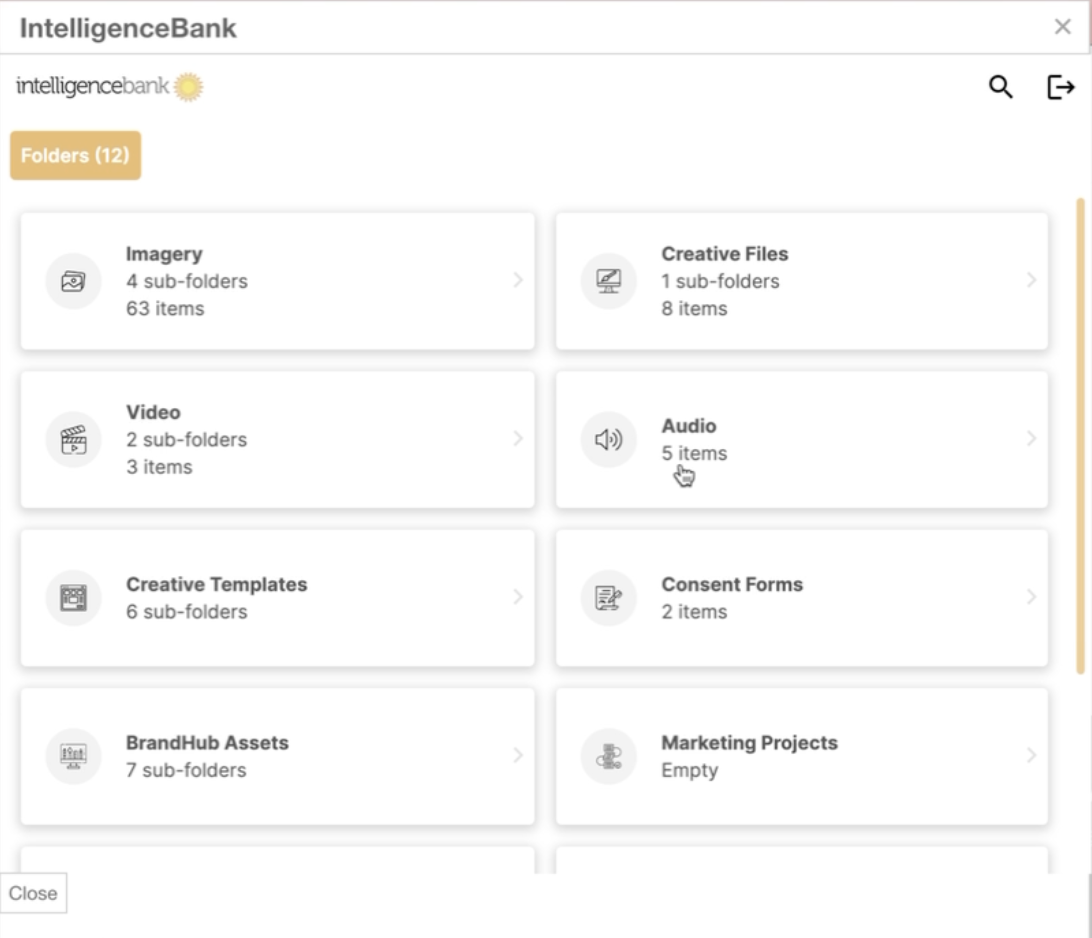Image resolution: width=1092 pixels, height=938 pixels.
Task: Click the Marketing Projects folder icon
Action: pyautogui.click(x=608, y=756)
